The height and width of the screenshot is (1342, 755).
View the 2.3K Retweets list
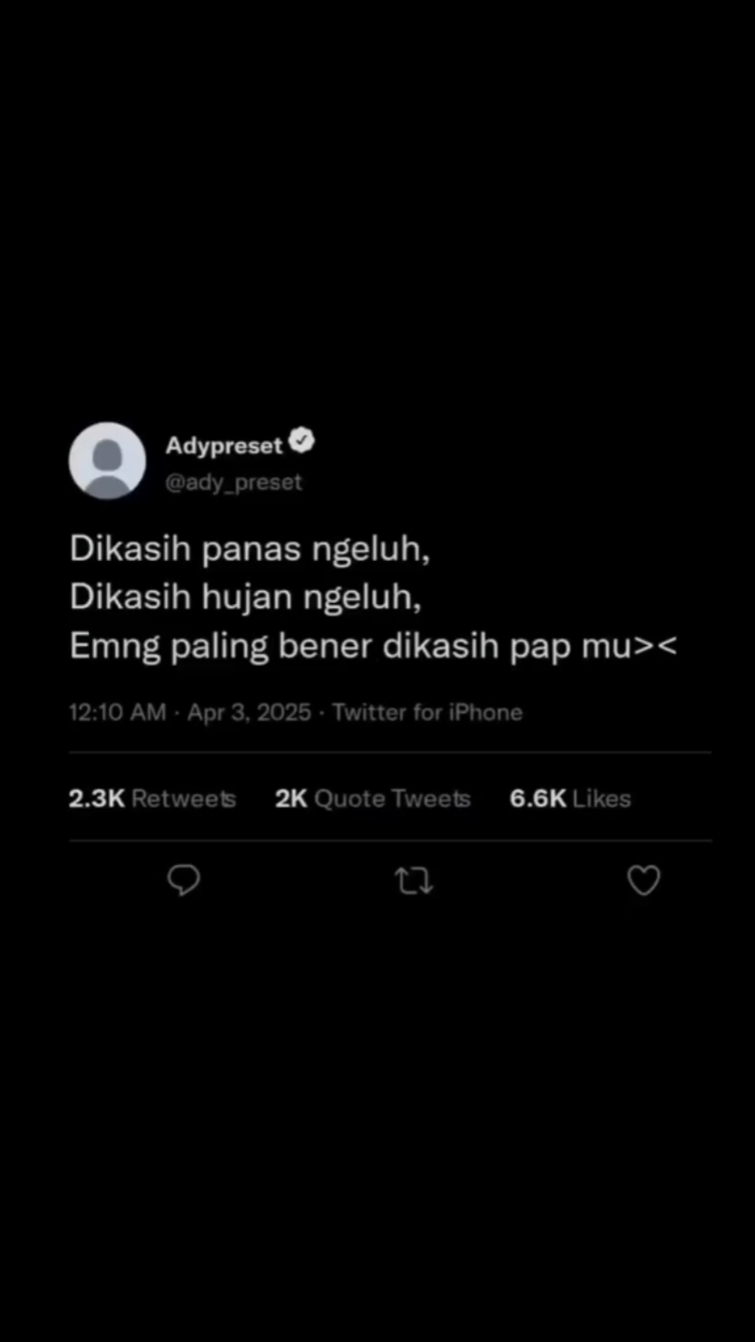tap(152, 799)
